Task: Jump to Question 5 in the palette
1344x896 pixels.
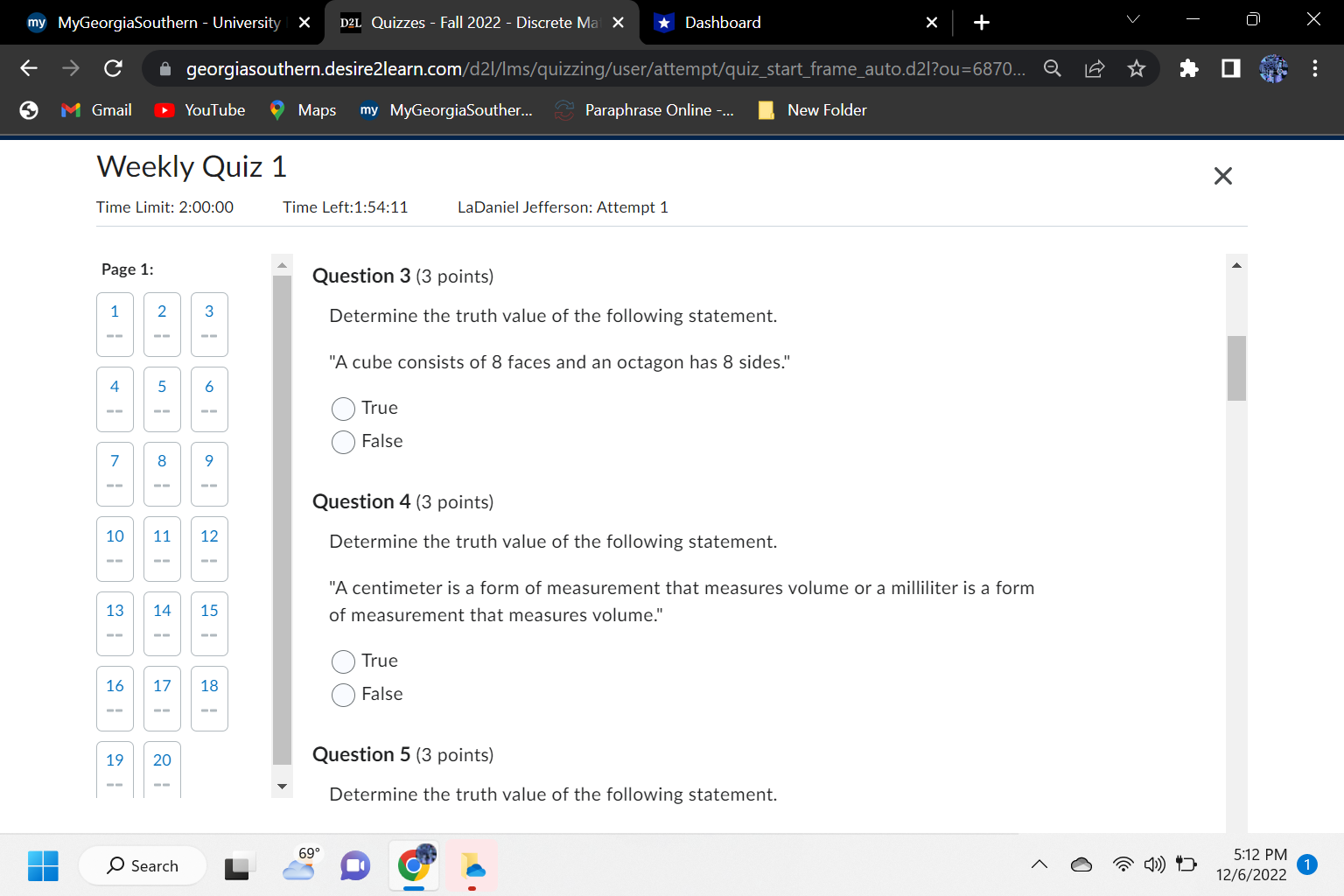Action: point(162,400)
